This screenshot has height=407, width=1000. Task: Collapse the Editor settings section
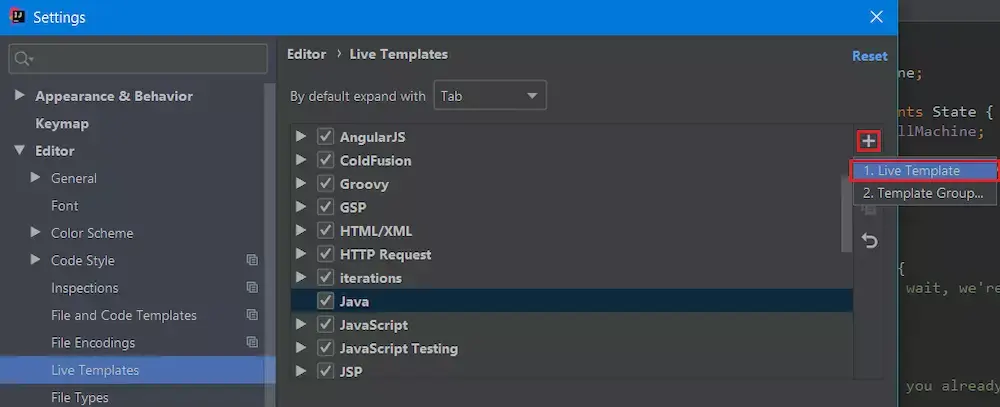19,151
